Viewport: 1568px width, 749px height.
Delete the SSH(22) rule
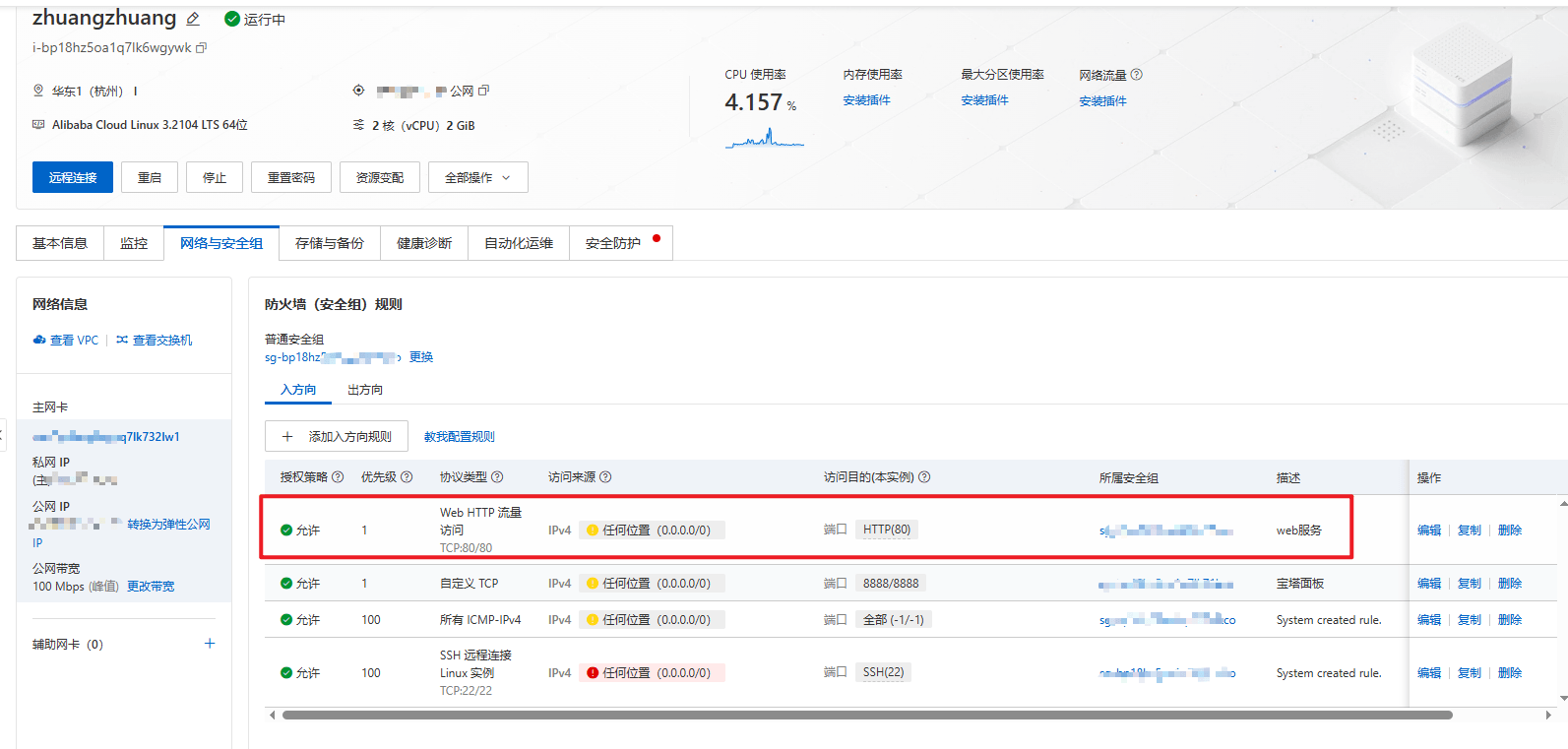click(x=1509, y=673)
